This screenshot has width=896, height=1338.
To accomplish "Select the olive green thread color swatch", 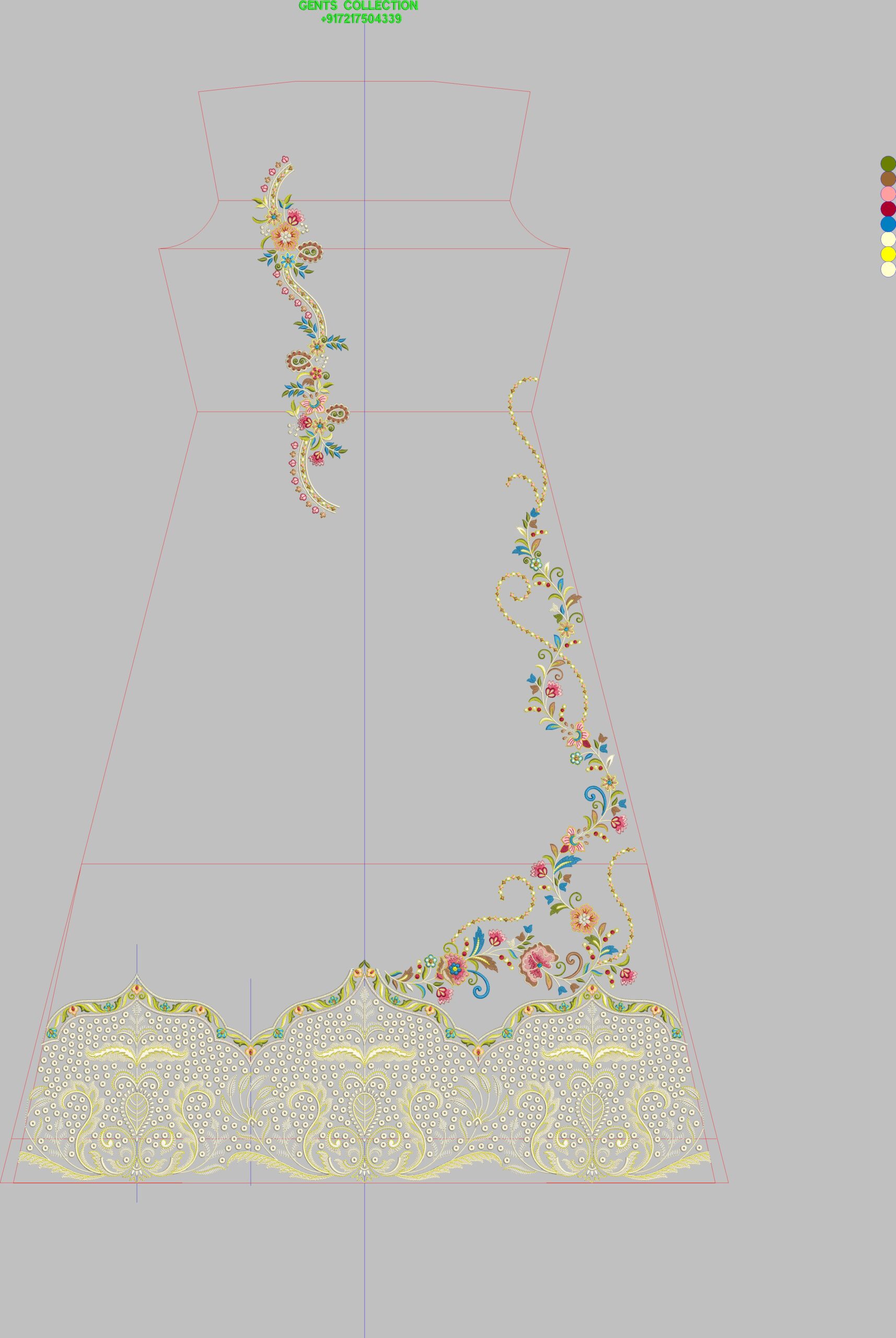I will 888,164.
